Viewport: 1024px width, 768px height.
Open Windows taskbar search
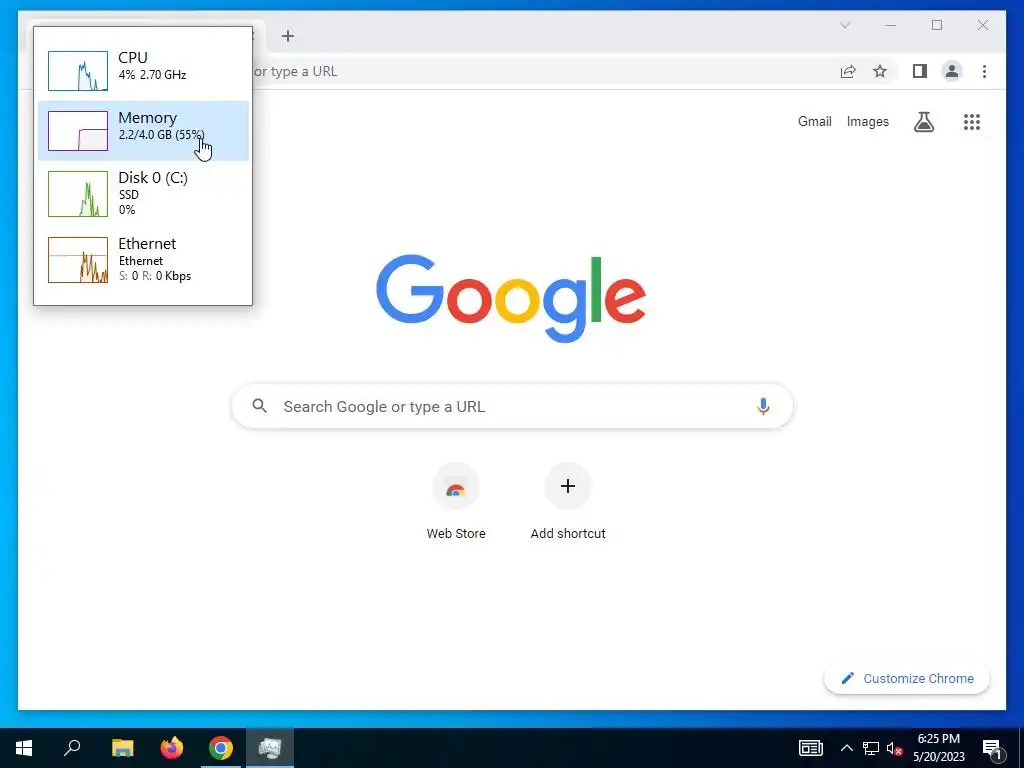[72, 748]
